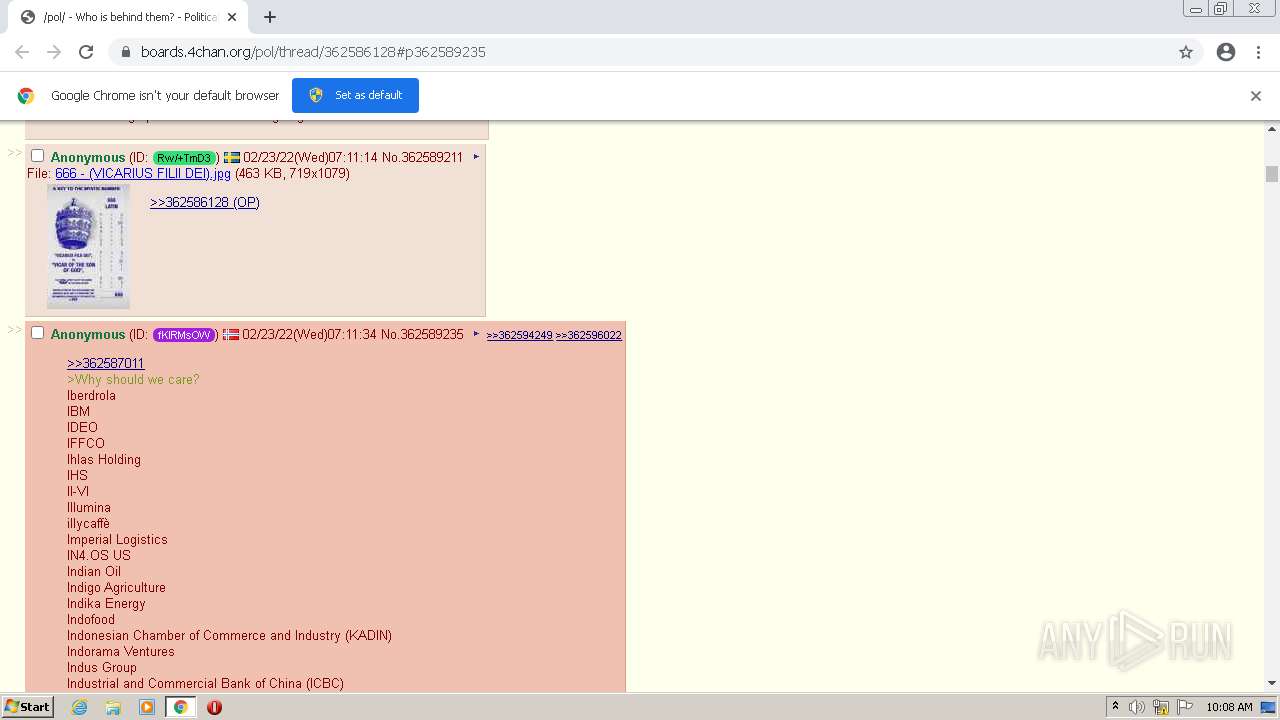Viewport: 1280px width, 720px height.
Task: View site information lock icon
Action: click(x=126, y=52)
